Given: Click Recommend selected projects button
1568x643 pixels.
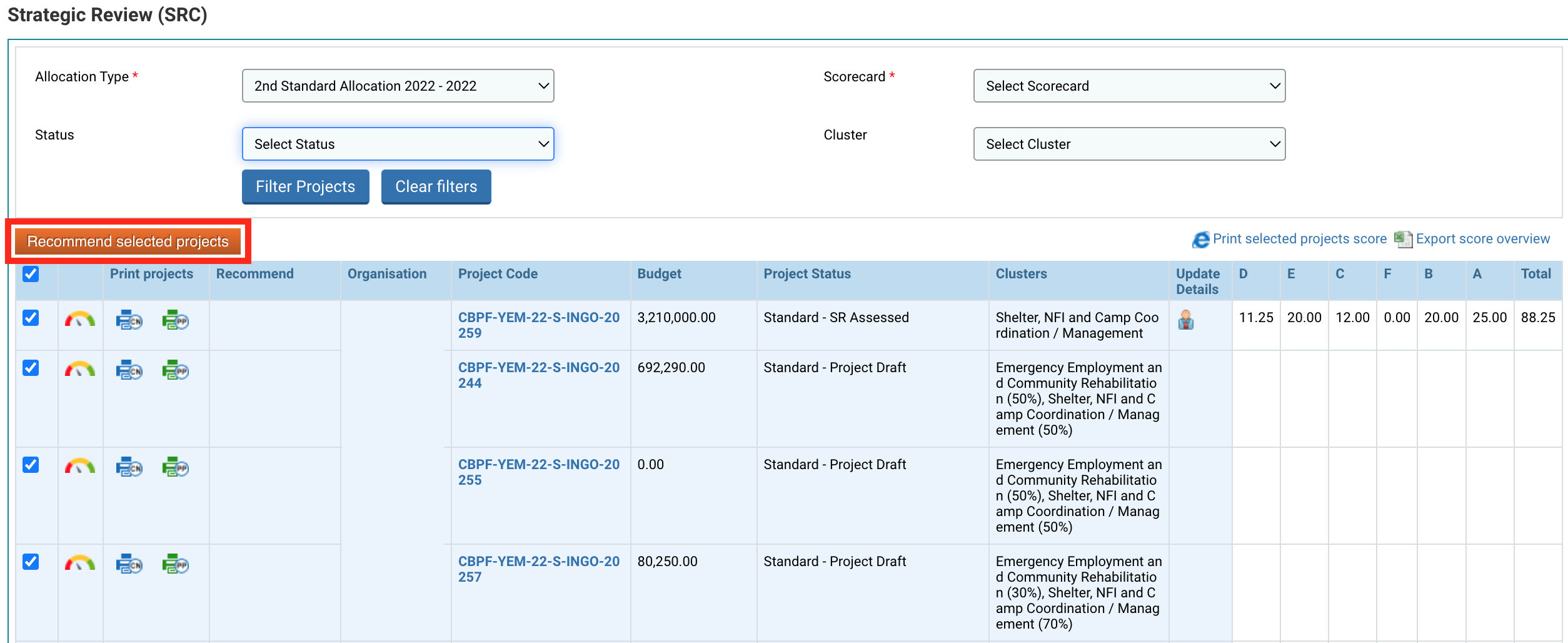Looking at the screenshot, I should (128, 241).
